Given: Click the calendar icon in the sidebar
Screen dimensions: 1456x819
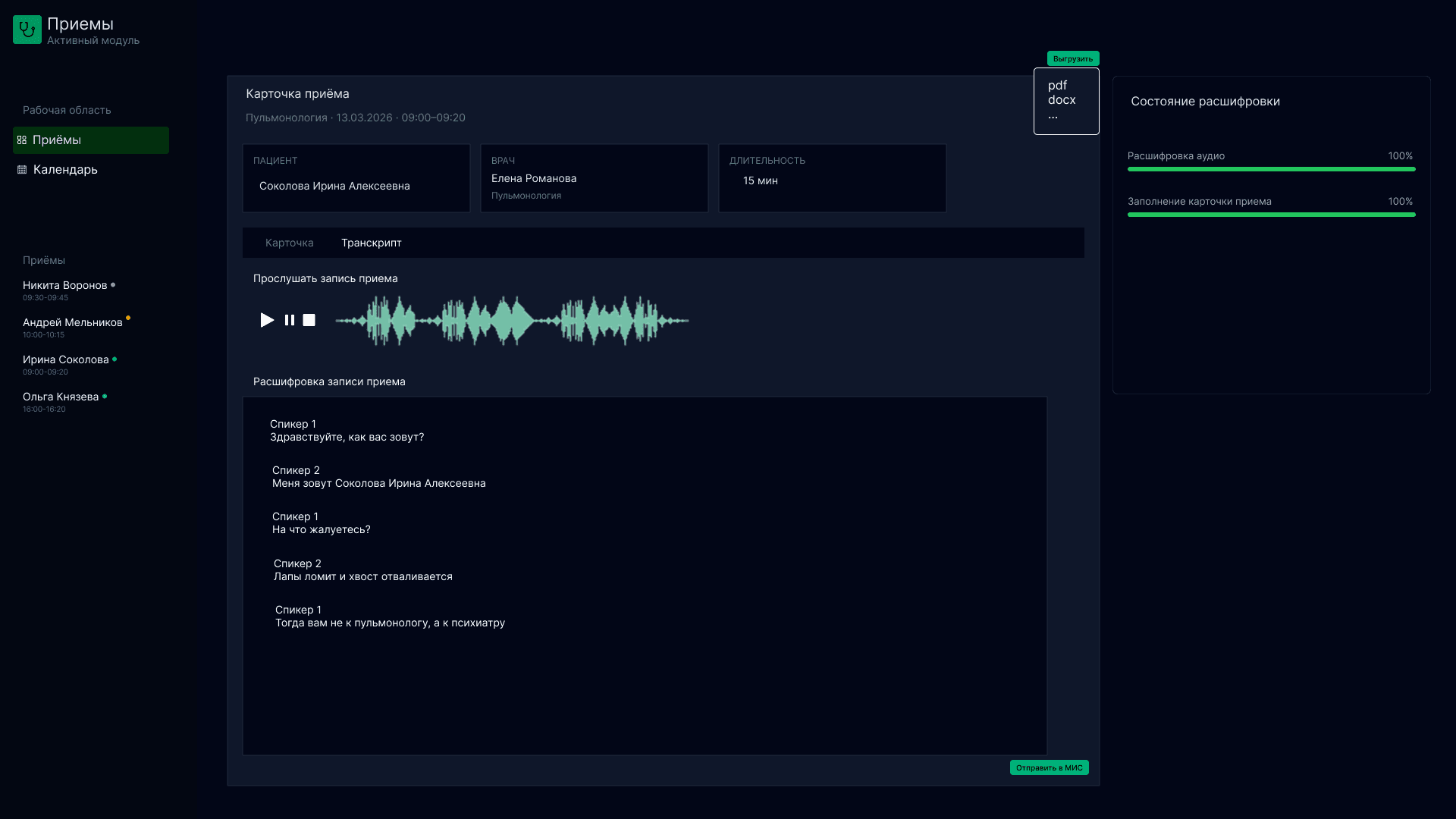Looking at the screenshot, I should (x=22, y=170).
